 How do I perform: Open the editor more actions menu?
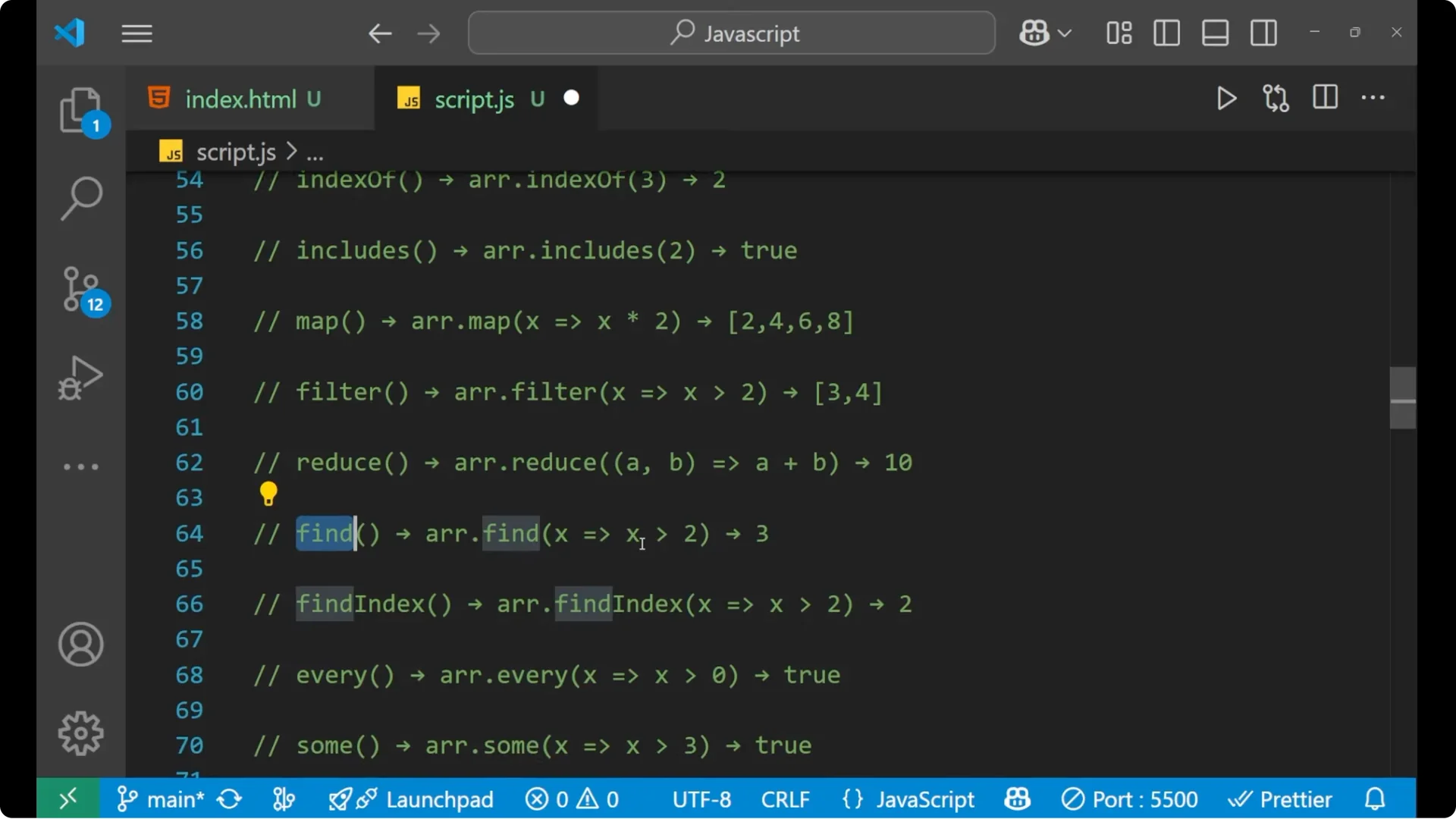(1373, 98)
